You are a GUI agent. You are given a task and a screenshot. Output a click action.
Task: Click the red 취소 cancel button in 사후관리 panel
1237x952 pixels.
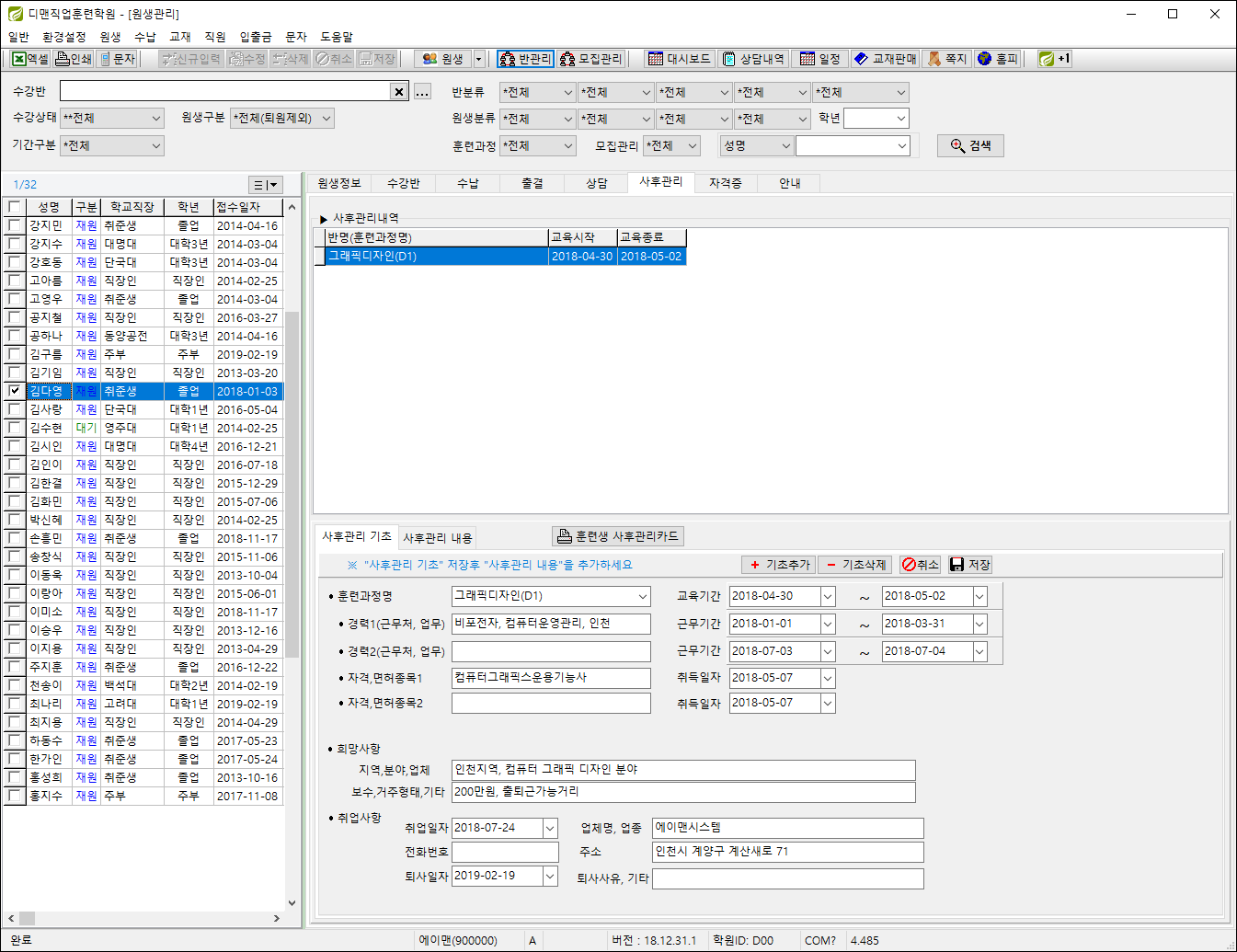click(920, 565)
